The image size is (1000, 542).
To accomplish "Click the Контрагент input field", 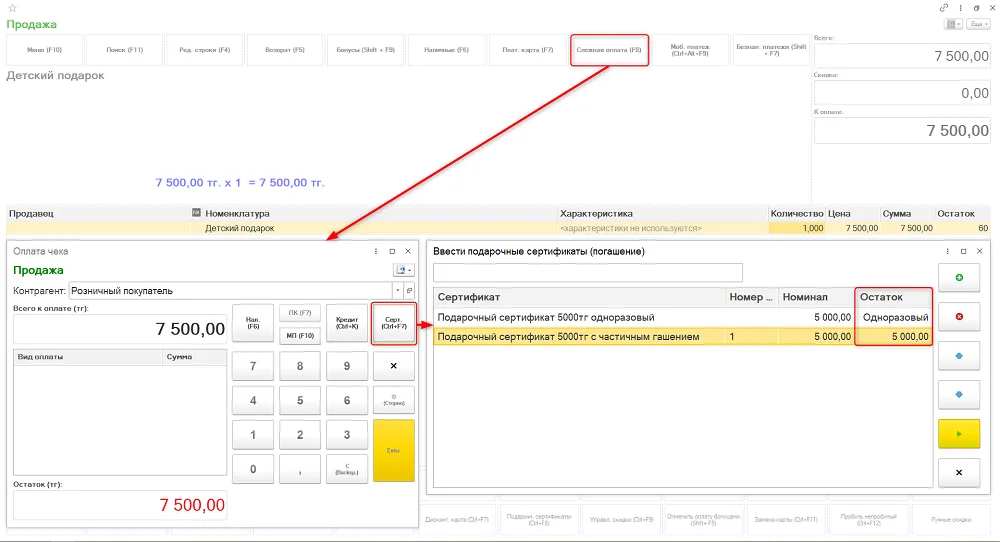I will point(231,291).
